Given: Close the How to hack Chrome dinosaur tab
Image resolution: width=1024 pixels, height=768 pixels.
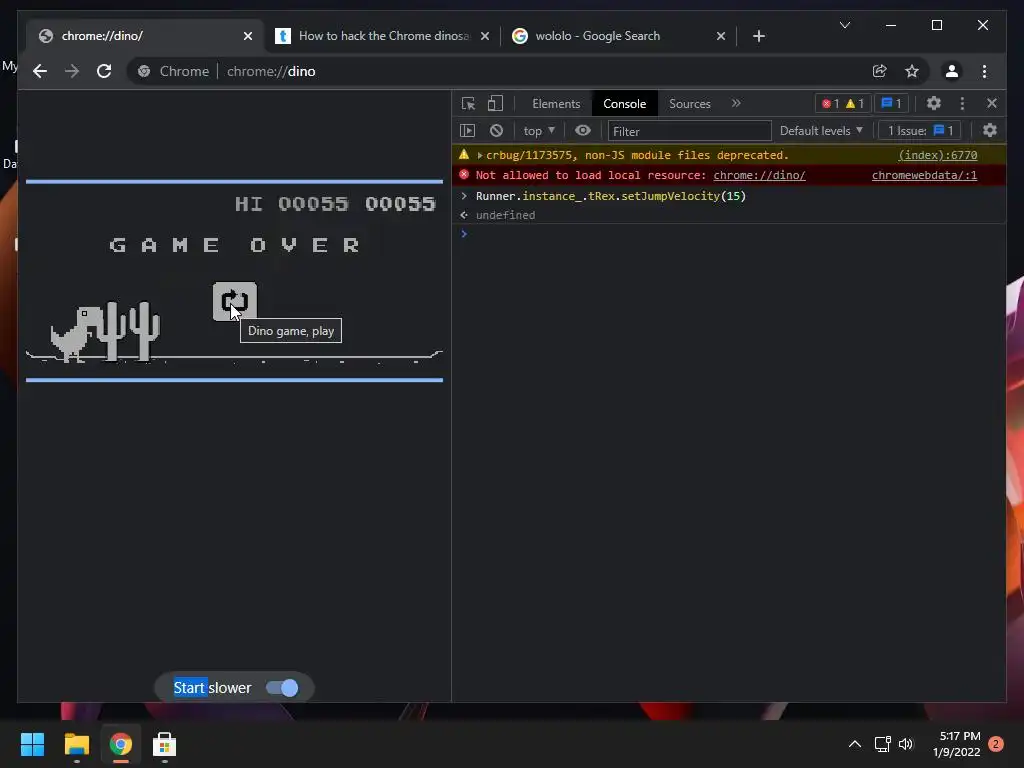Looking at the screenshot, I should pyautogui.click(x=485, y=36).
